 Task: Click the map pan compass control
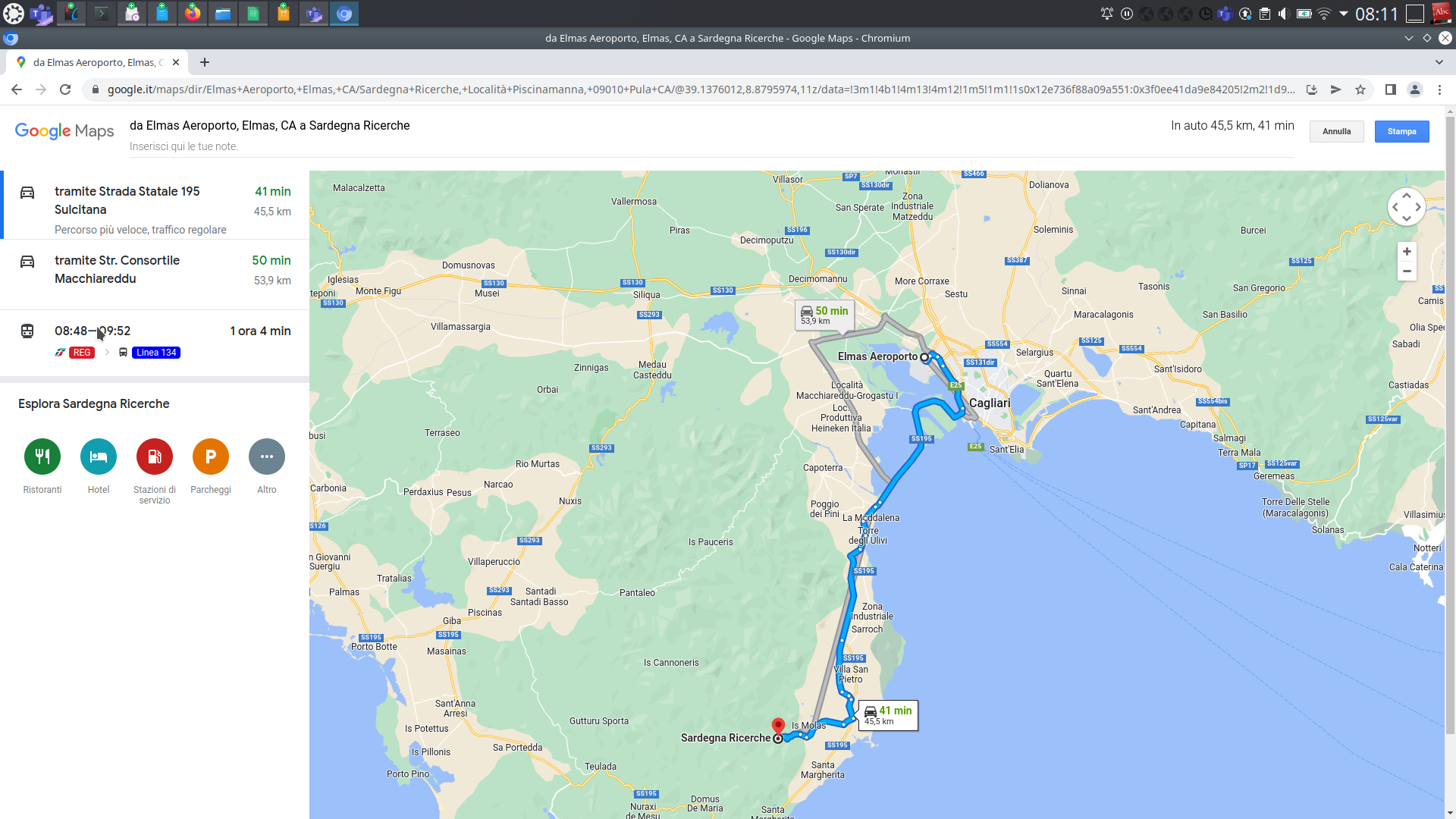[x=1407, y=206]
